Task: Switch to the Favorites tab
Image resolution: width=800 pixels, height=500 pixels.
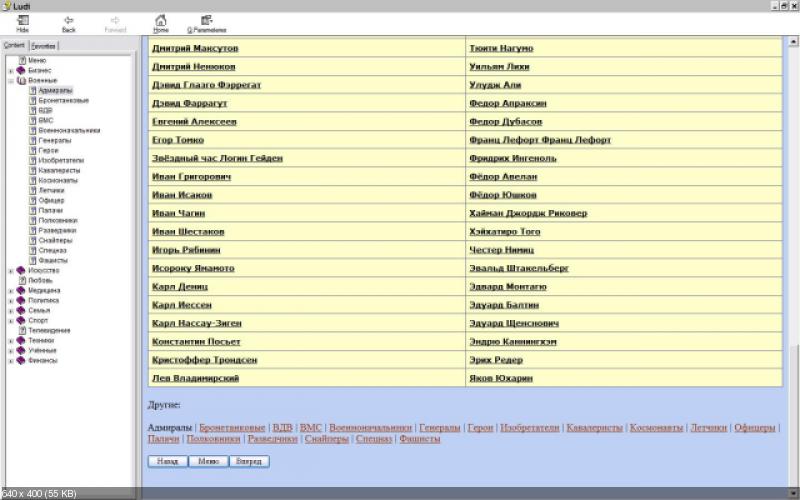Action: [43, 46]
